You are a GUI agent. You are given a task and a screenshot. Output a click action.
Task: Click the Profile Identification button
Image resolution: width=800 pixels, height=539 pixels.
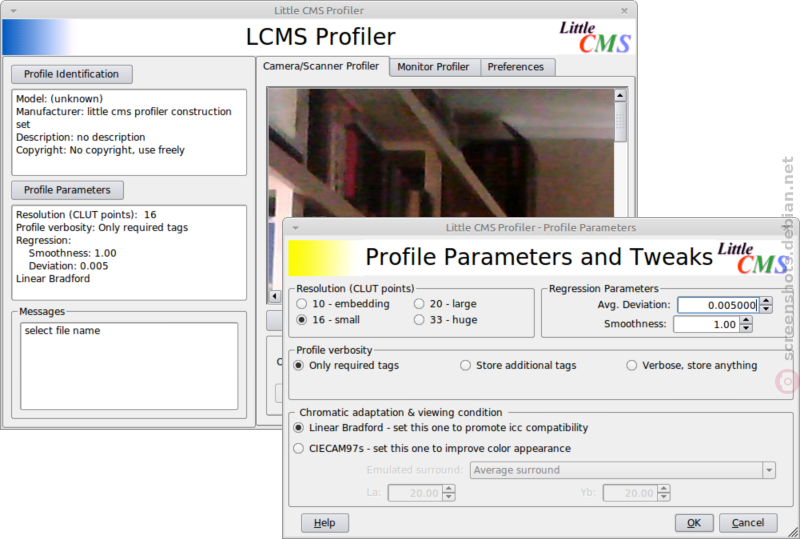(x=72, y=74)
